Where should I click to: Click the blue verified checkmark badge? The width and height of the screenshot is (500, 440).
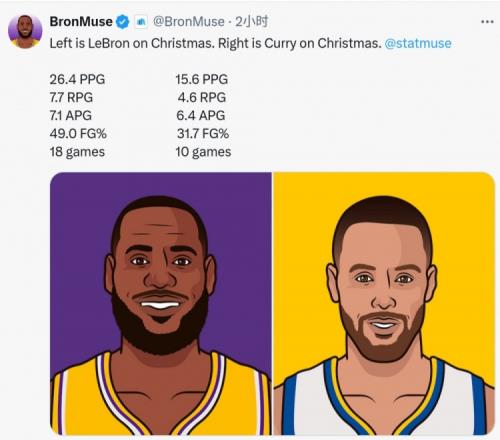(x=123, y=22)
